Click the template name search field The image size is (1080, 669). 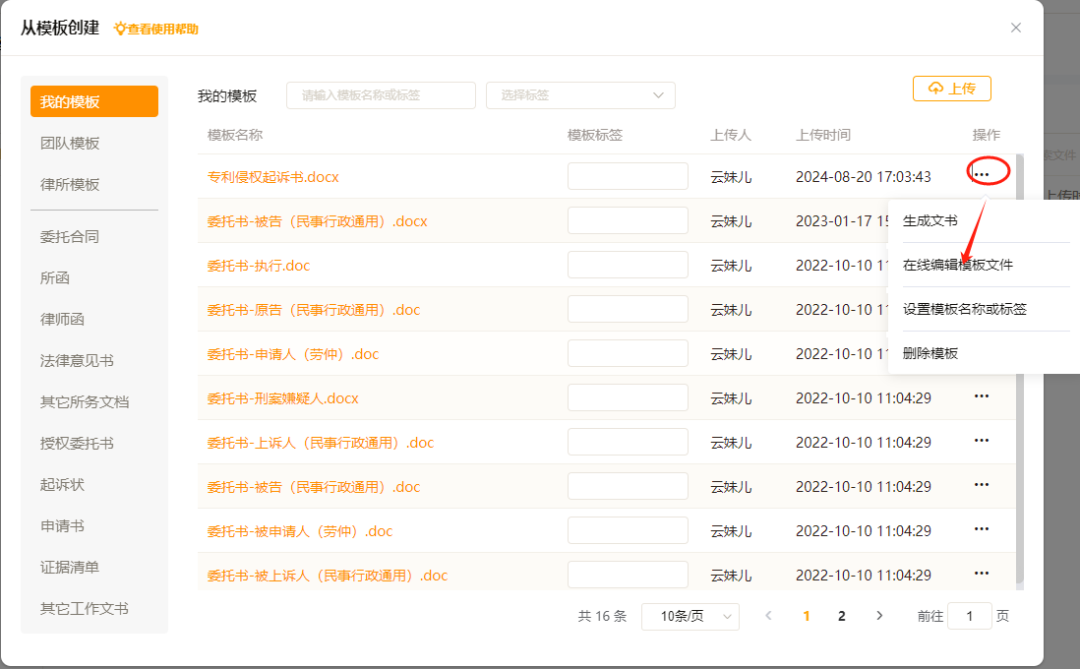coord(380,95)
